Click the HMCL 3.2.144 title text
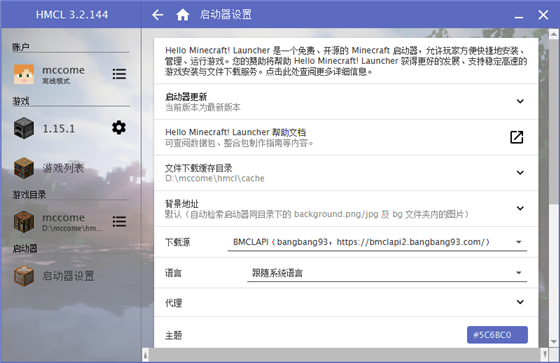 72,15
